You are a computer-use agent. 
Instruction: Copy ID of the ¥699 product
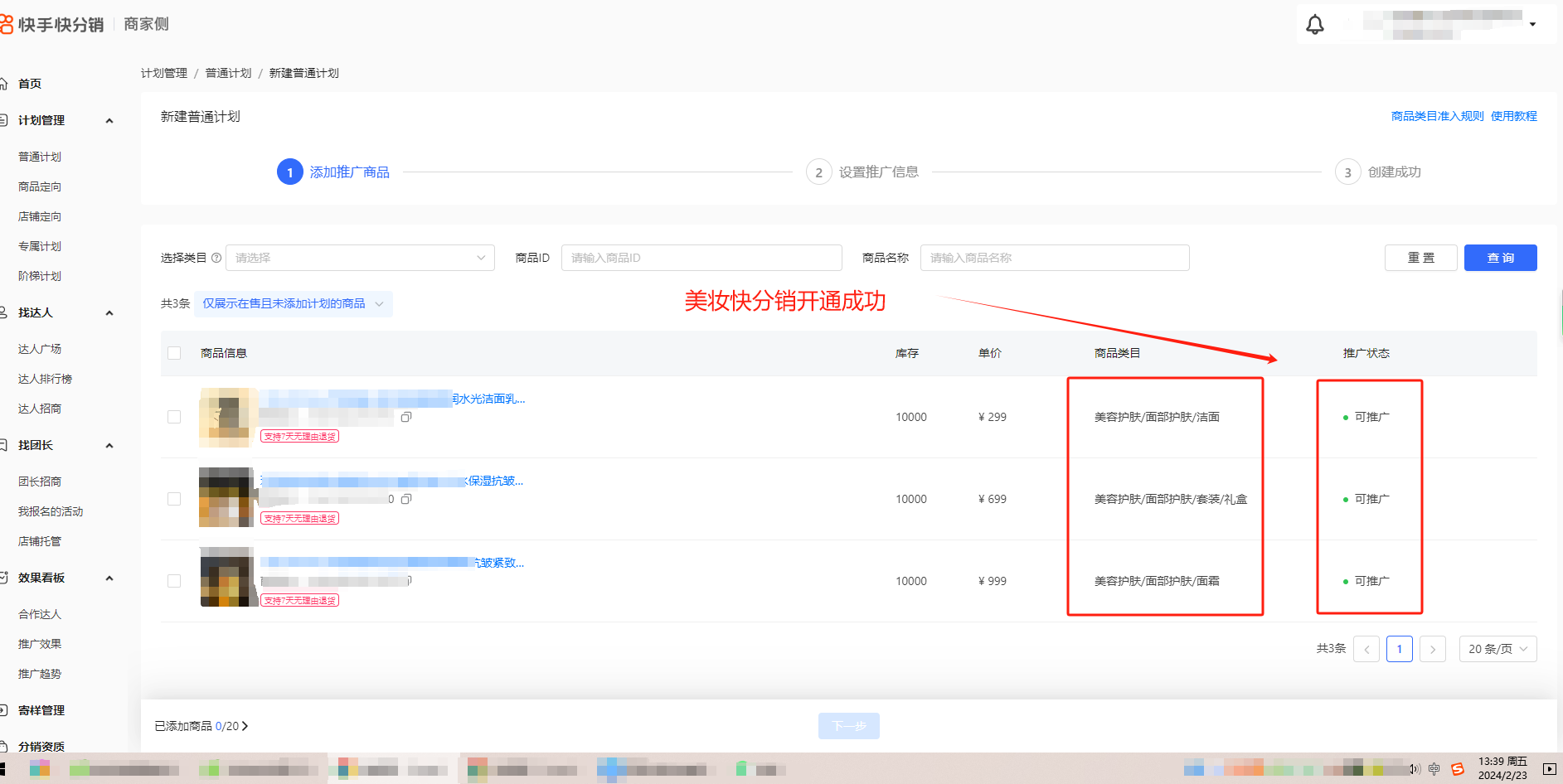[406, 499]
